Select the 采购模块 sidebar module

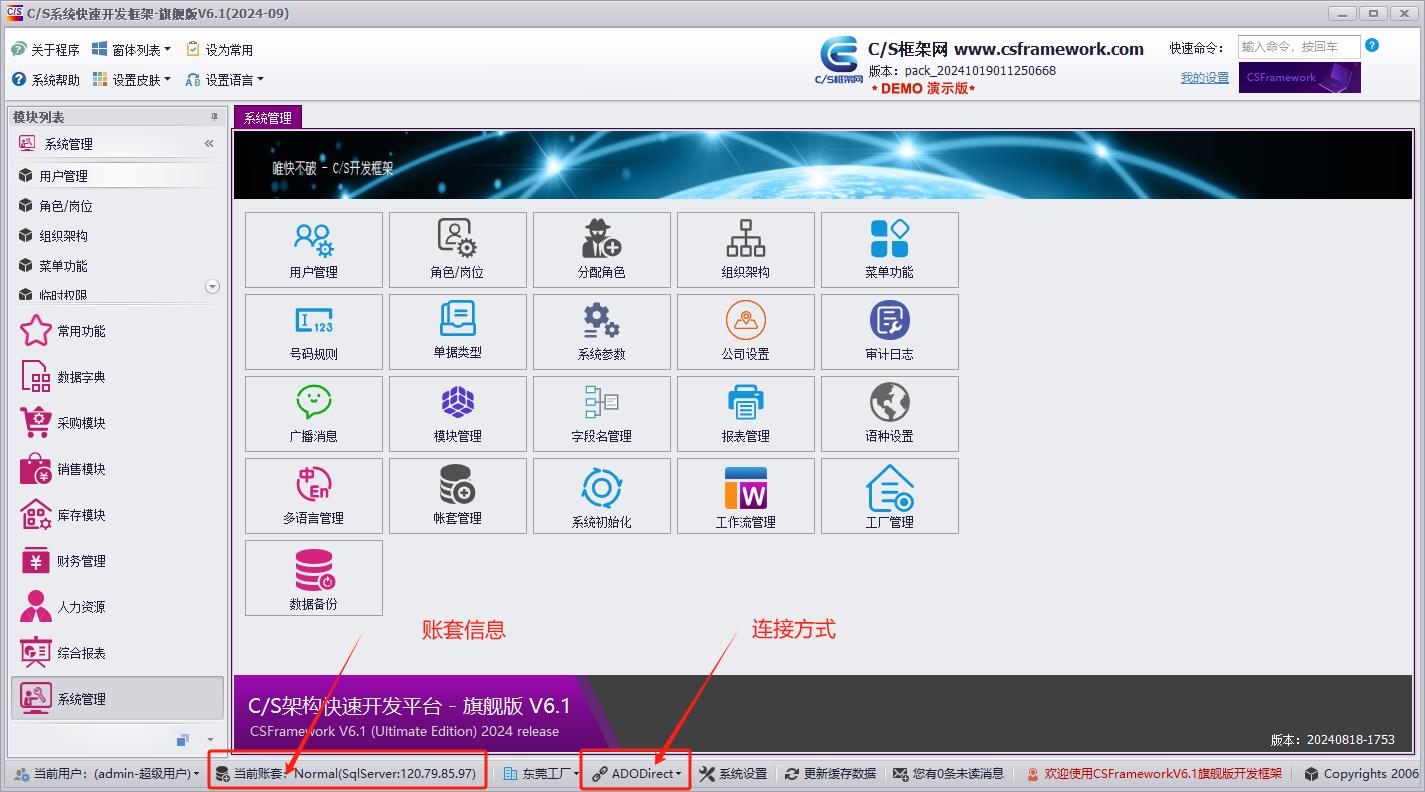80,423
